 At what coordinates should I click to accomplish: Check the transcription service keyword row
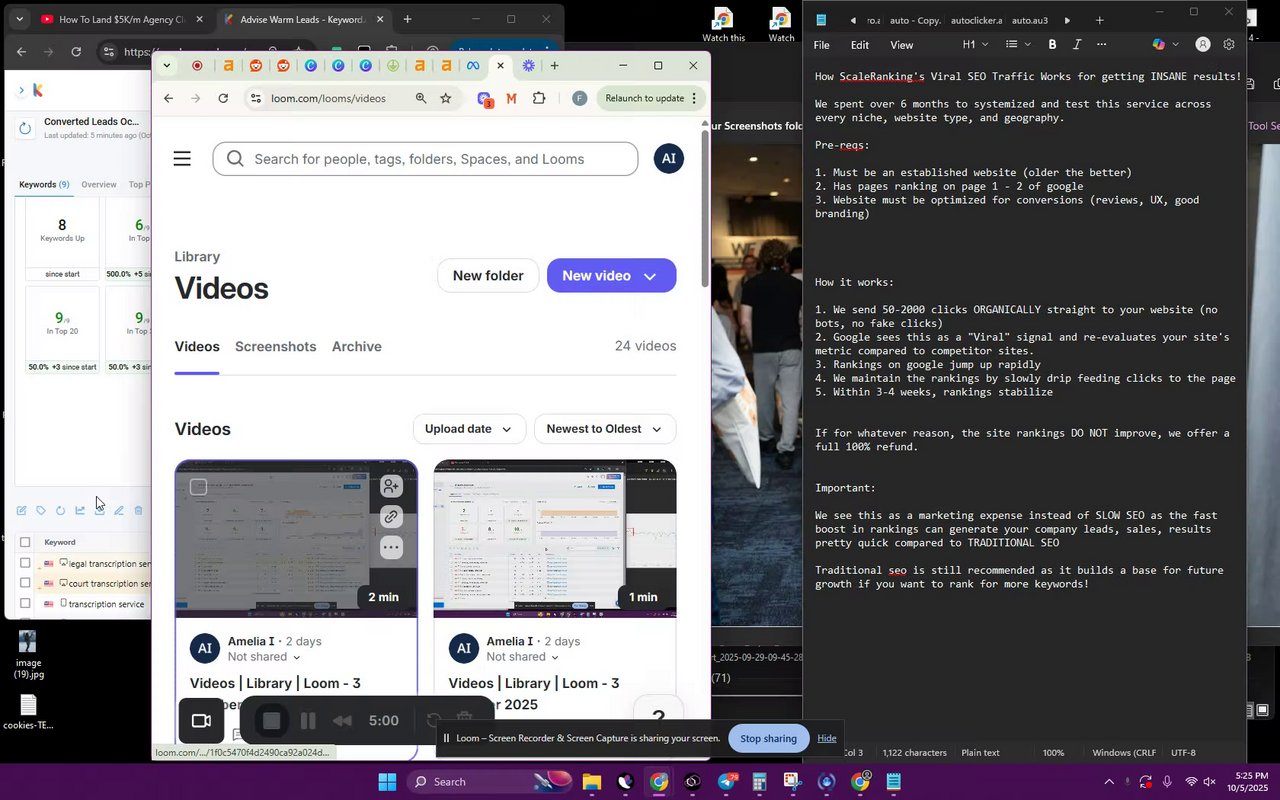(x=25, y=604)
